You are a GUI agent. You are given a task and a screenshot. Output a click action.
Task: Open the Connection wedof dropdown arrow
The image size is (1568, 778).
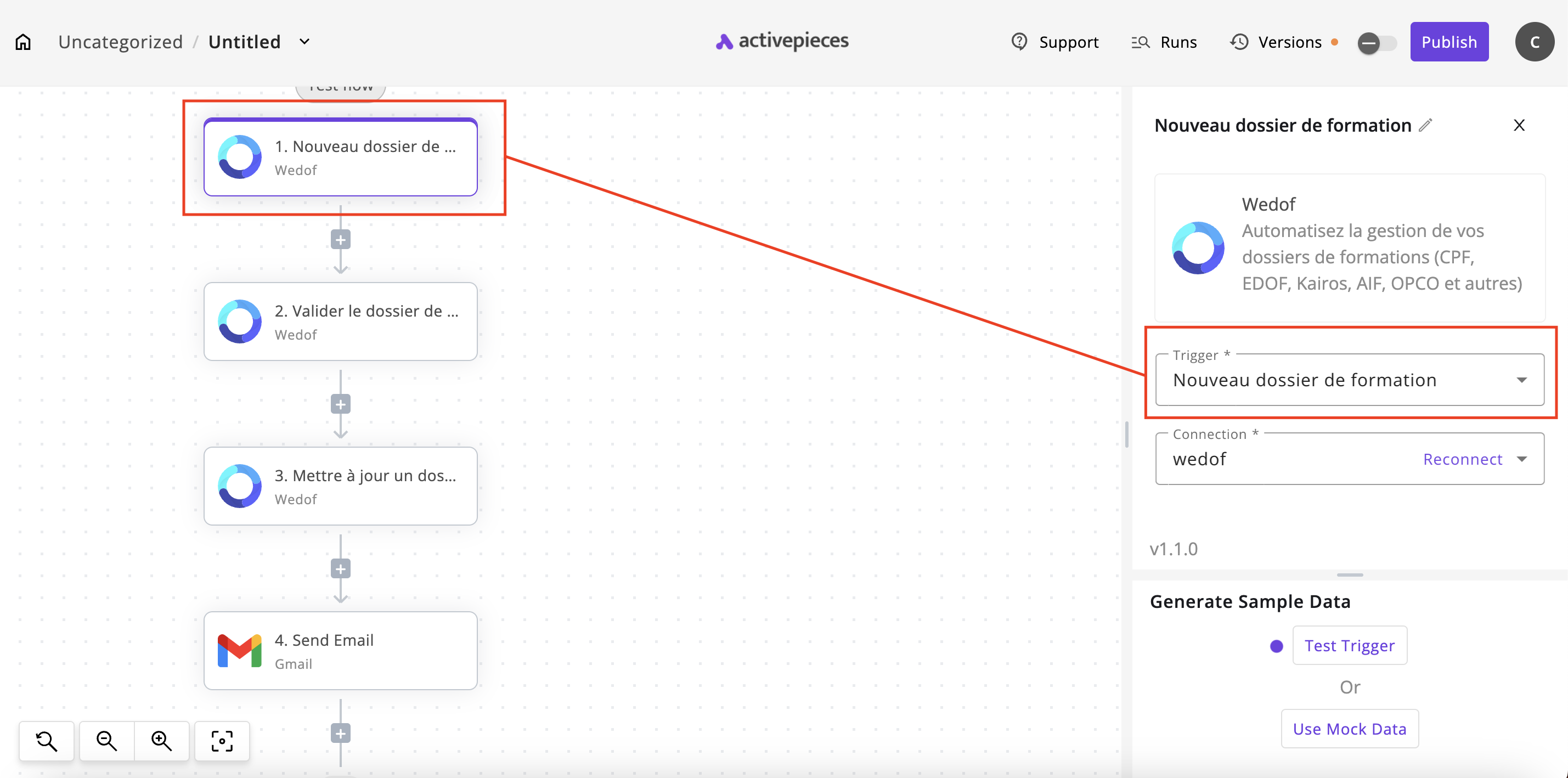point(1522,459)
